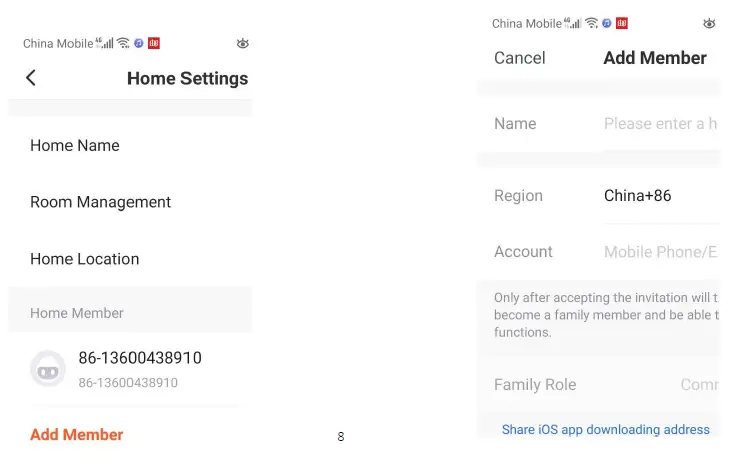Tap eye comfort icon above Add Member title
749x468 pixels.
click(x=709, y=23)
